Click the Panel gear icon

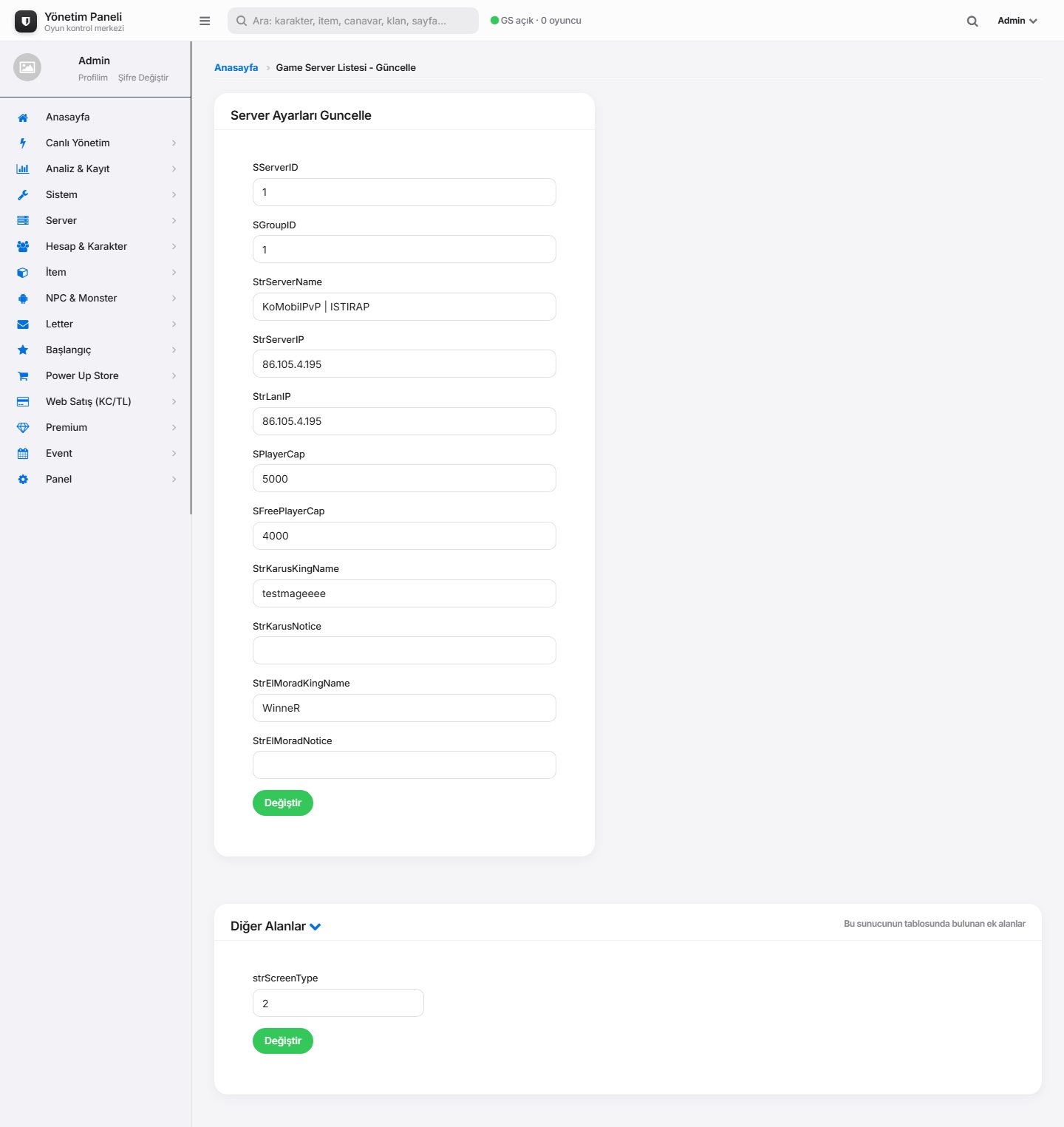click(x=23, y=480)
